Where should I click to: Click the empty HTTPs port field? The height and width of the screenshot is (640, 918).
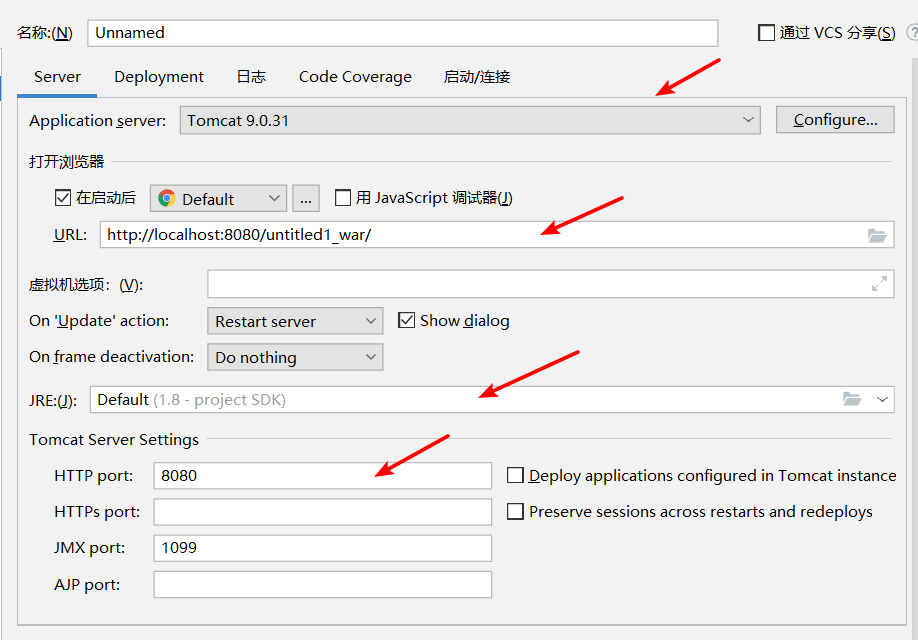(x=323, y=512)
